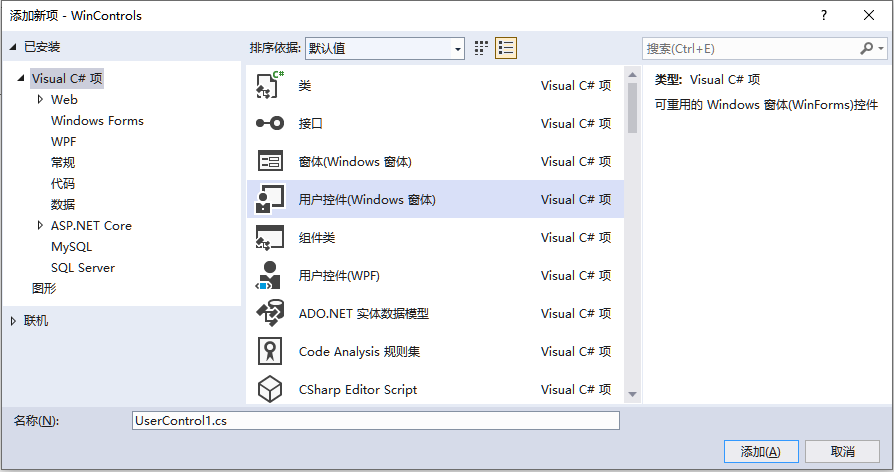Expand the Web tree node
894x472 pixels.
40,99
